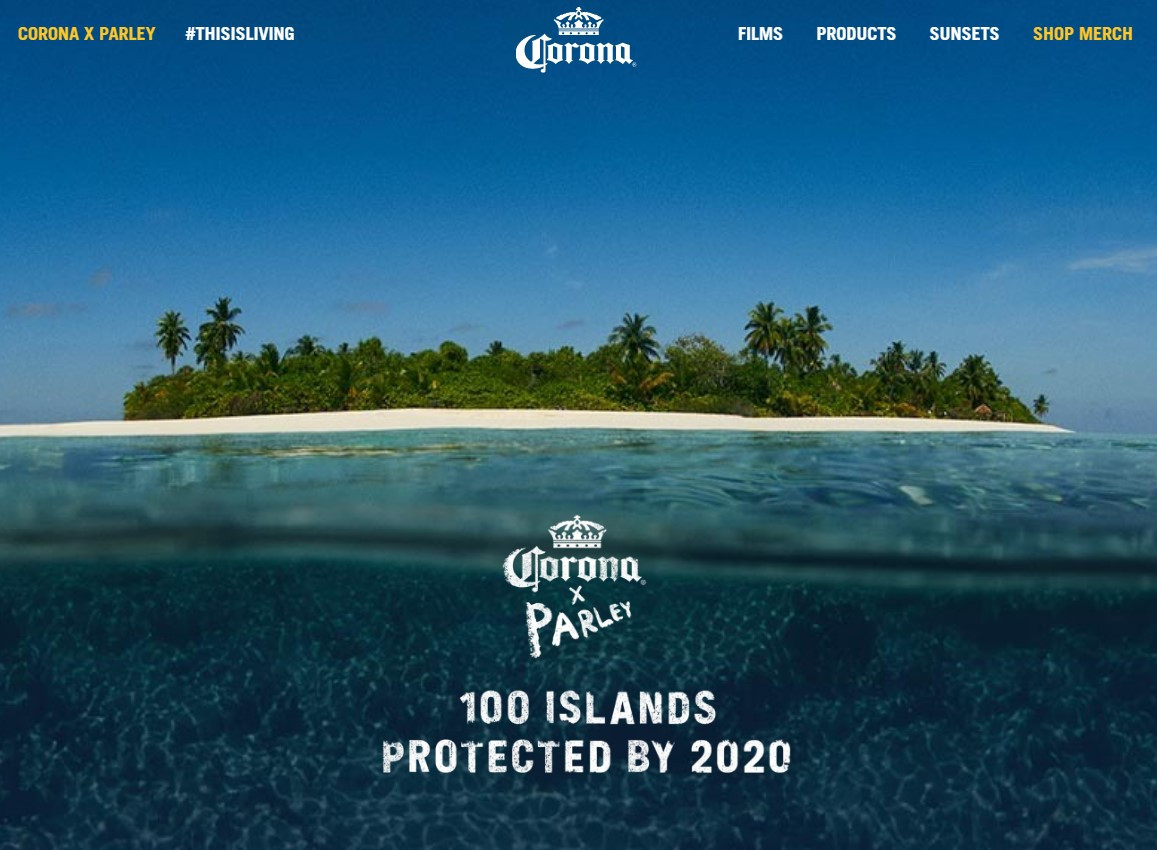Click the X between Corona and Parley logos
This screenshot has width=1157, height=850.
pyautogui.click(x=577, y=595)
